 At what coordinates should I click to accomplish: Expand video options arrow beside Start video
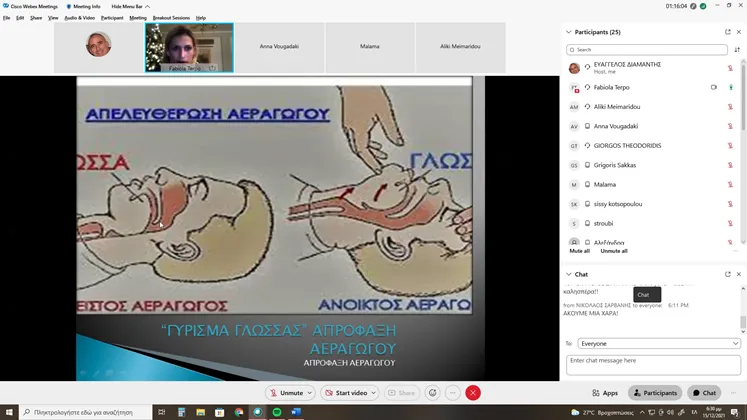[375, 393]
